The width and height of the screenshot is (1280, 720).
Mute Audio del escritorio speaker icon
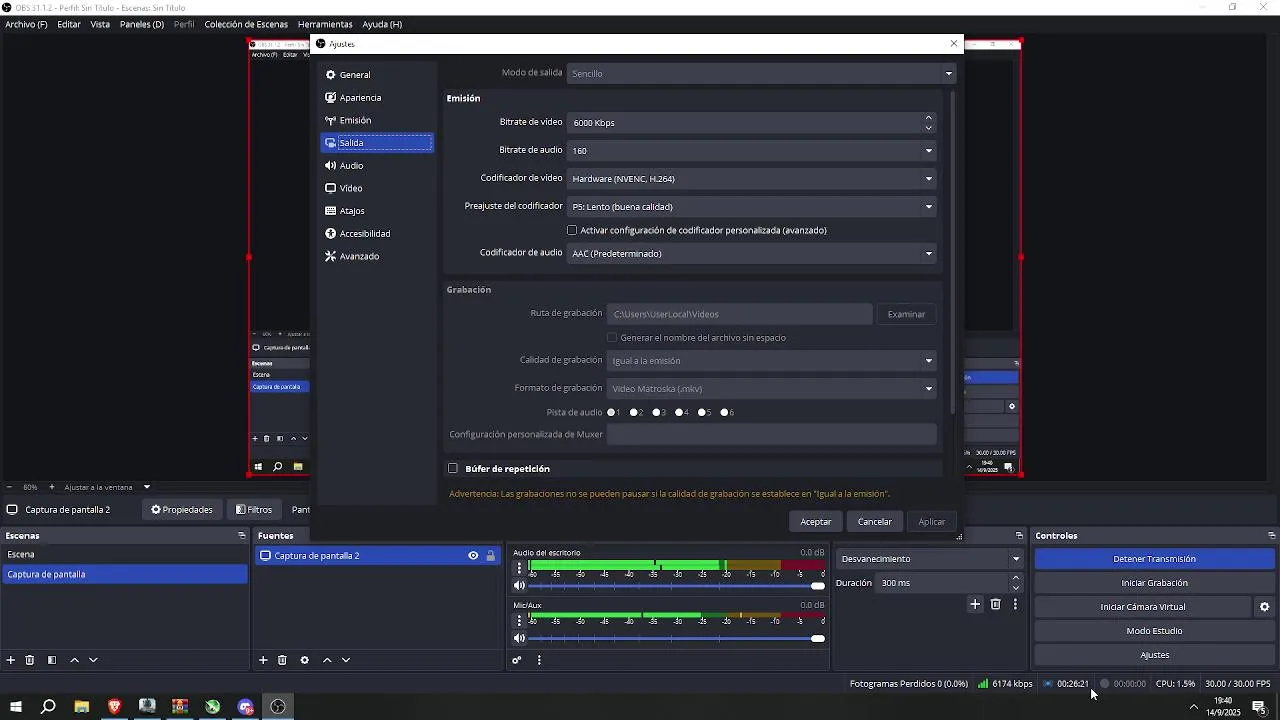(x=519, y=586)
